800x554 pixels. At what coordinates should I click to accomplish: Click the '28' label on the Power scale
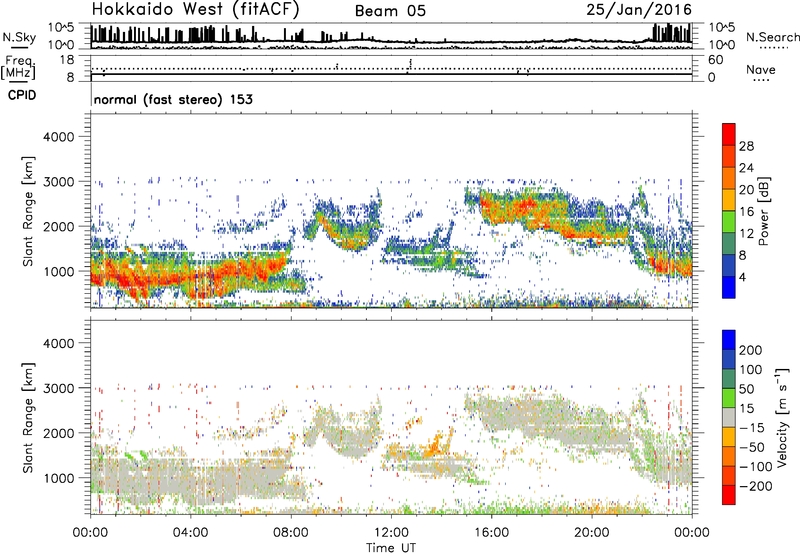(746, 146)
